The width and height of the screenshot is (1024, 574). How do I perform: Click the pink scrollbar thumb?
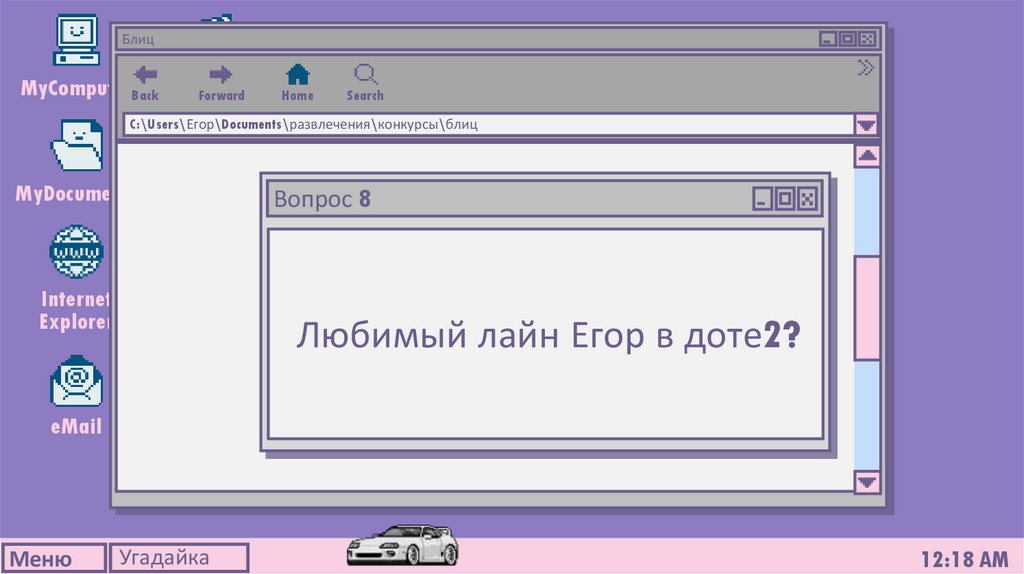867,308
